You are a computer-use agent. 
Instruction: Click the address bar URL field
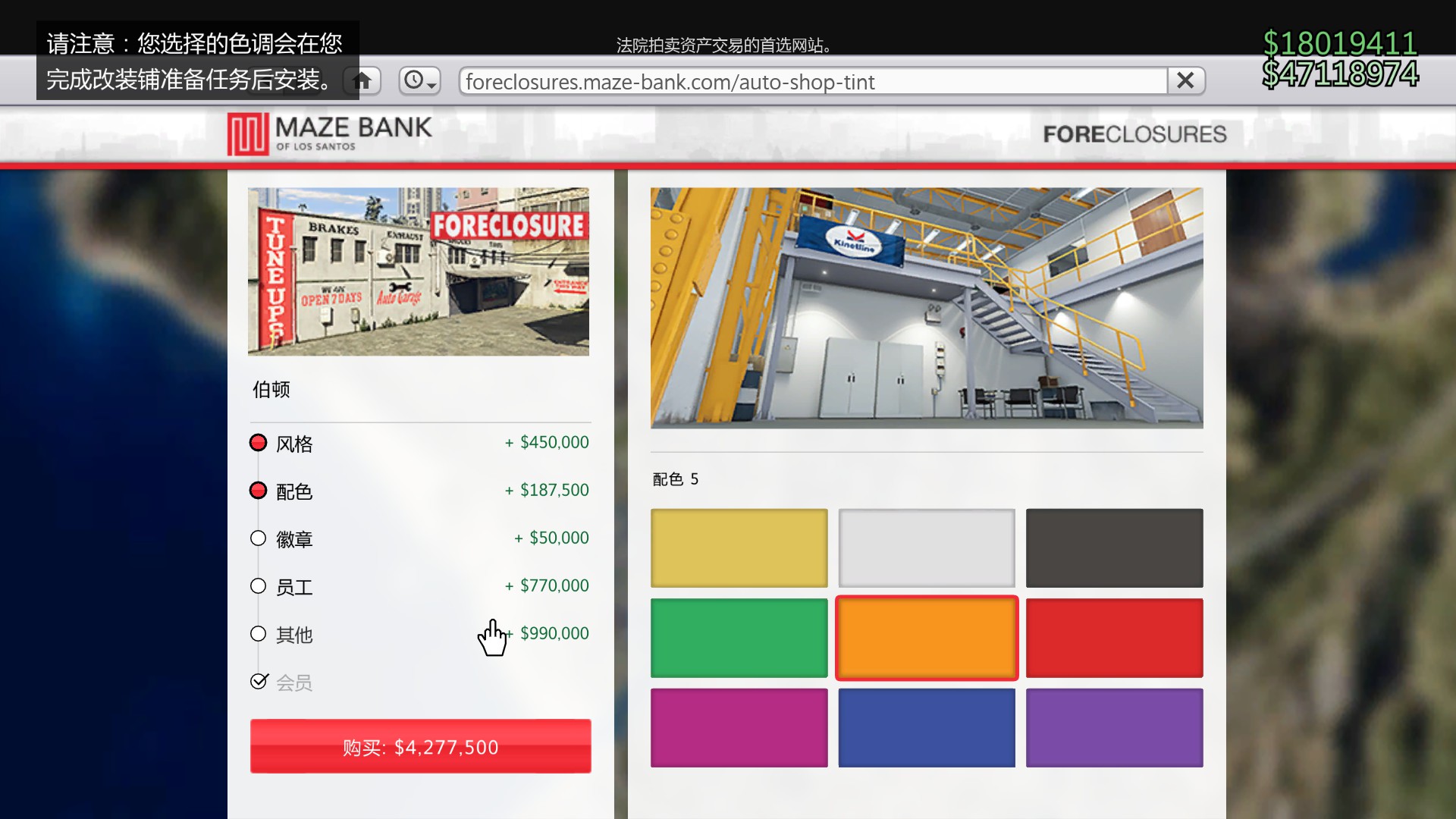[x=813, y=81]
